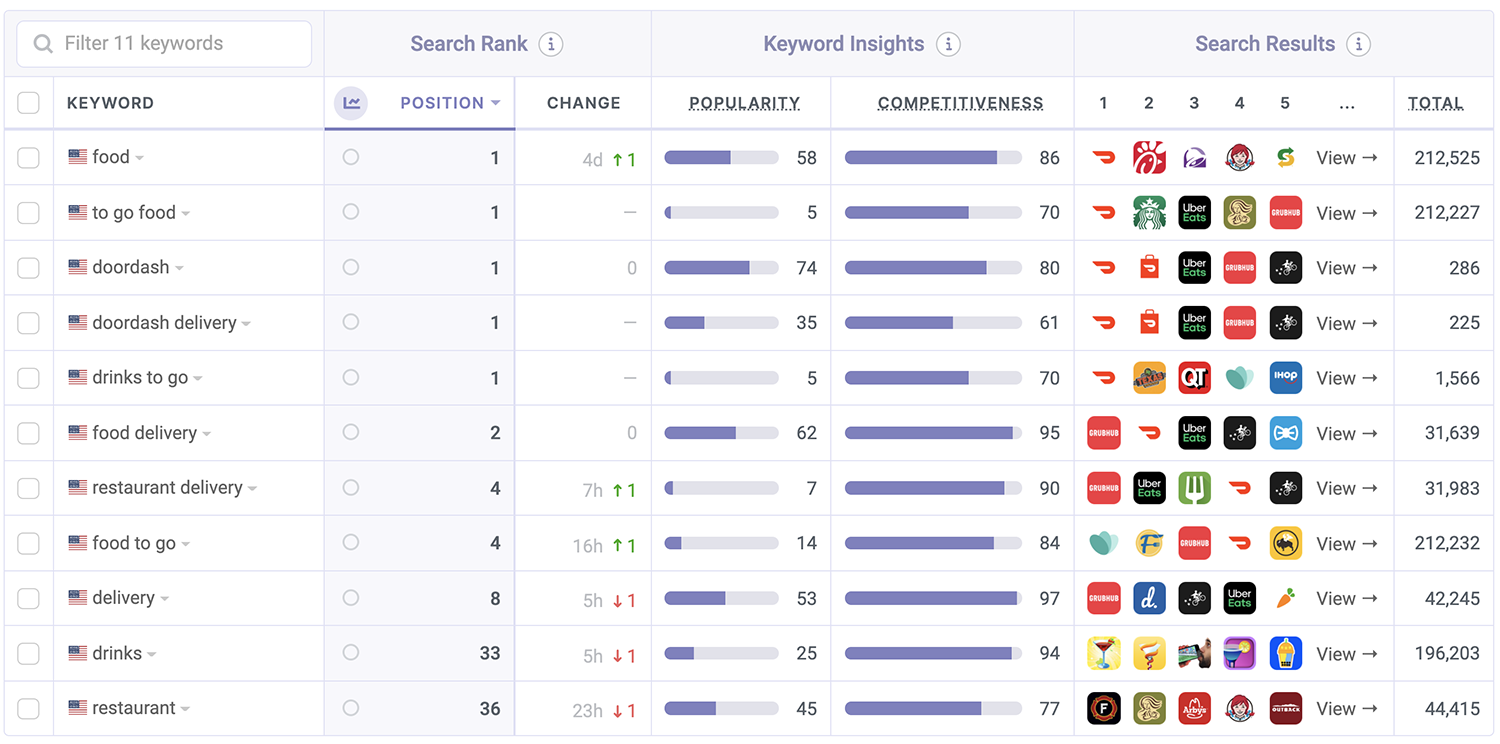Sort by the Position column header
This screenshot has height=744, width=1500.
coord(442,103)
